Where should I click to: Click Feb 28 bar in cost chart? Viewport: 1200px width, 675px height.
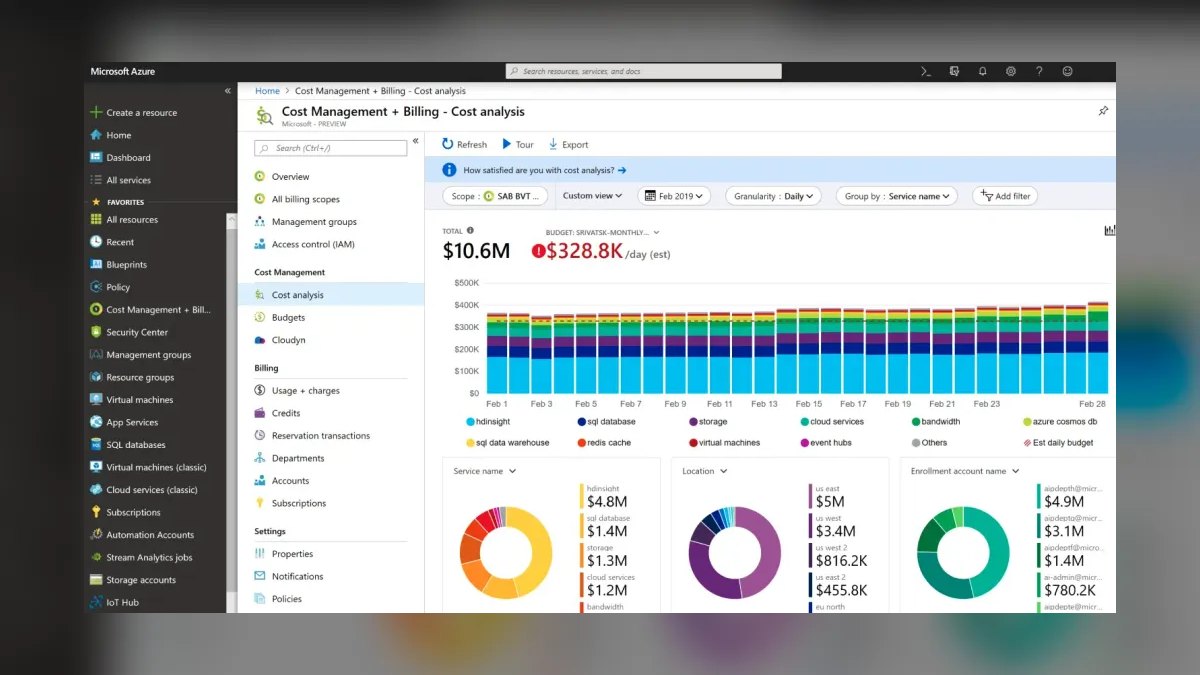(1097, 348)
